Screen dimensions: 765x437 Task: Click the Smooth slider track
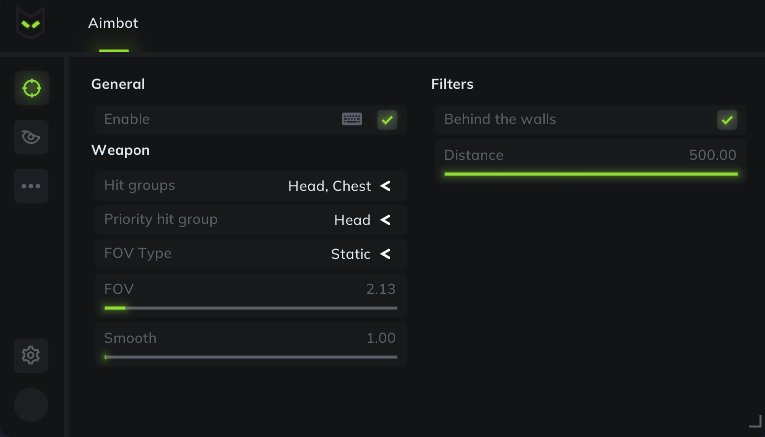coord(250,357)
